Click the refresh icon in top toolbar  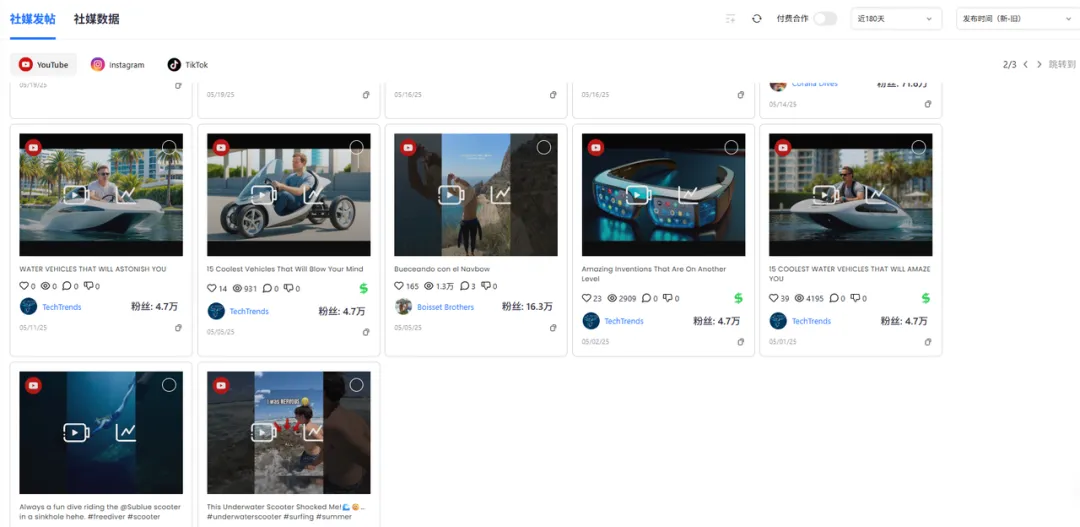click(757, 19)
